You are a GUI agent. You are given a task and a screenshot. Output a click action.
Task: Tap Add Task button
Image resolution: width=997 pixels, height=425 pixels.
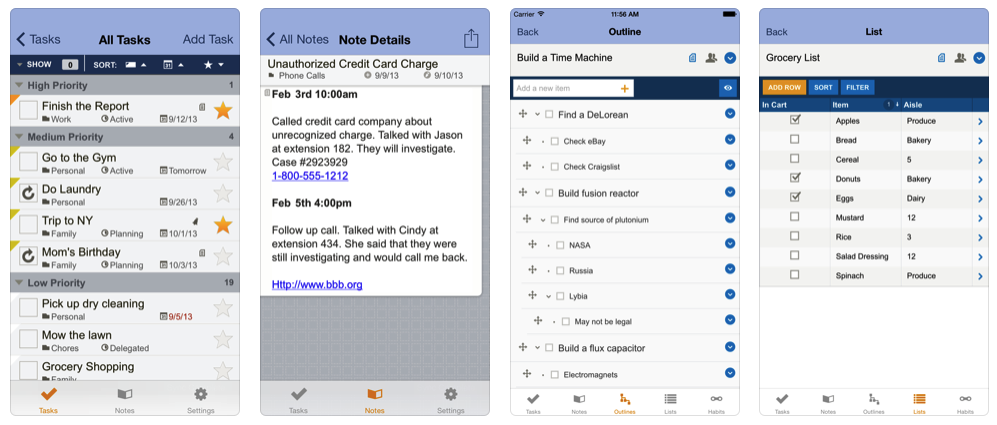point(208,39)
